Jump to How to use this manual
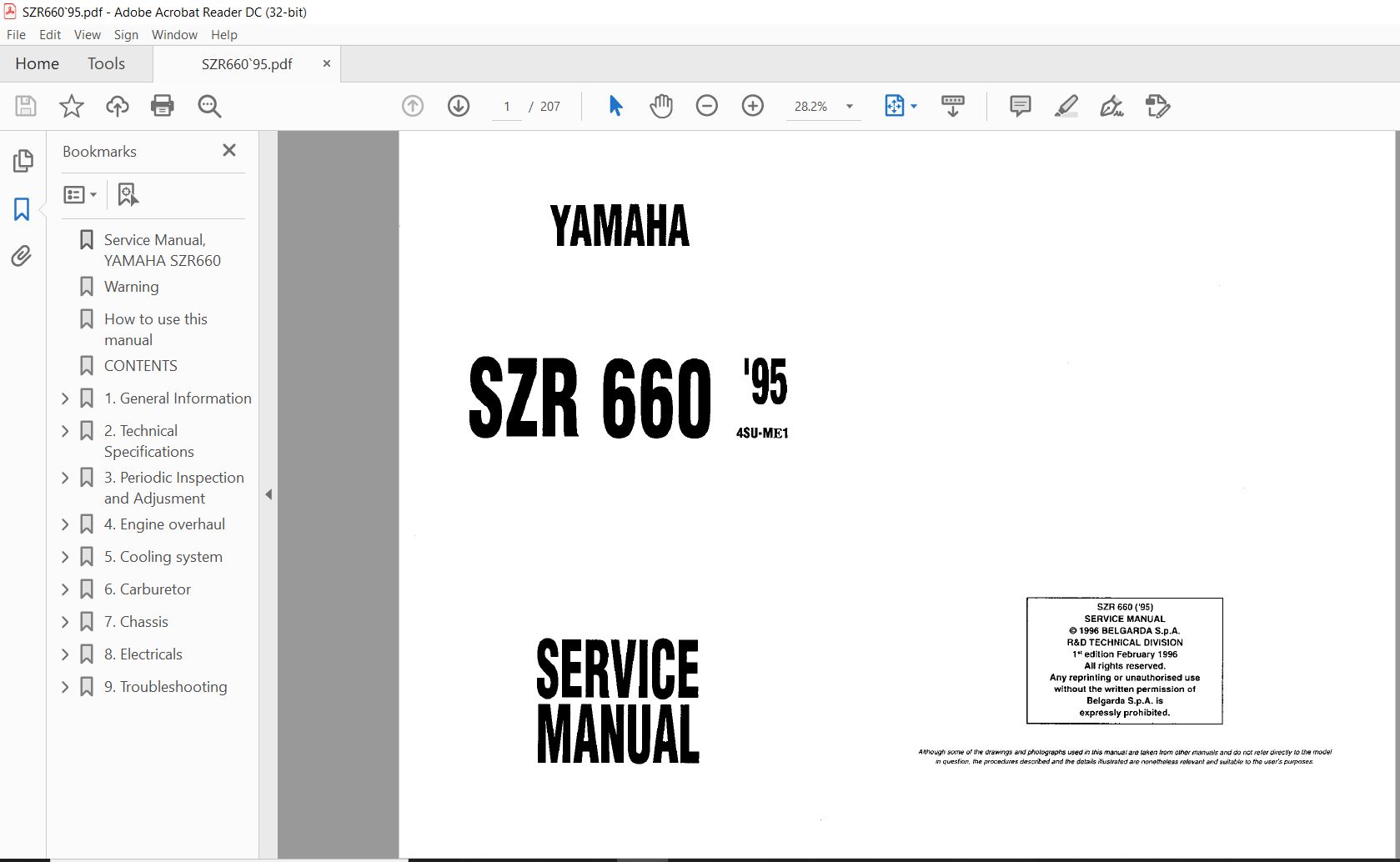This screenshot has height=862, width=1400. tap(156, 329)
